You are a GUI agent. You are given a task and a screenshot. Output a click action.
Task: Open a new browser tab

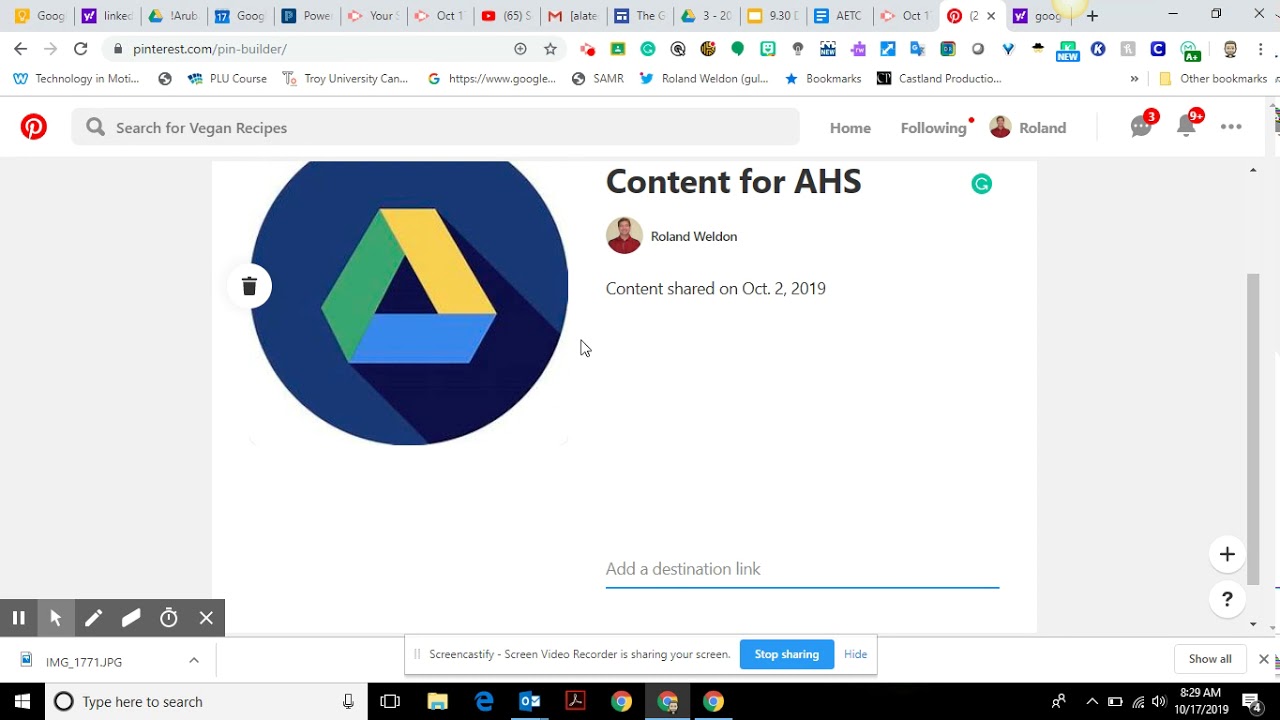pyautogui.click(x=1092, y=16)
